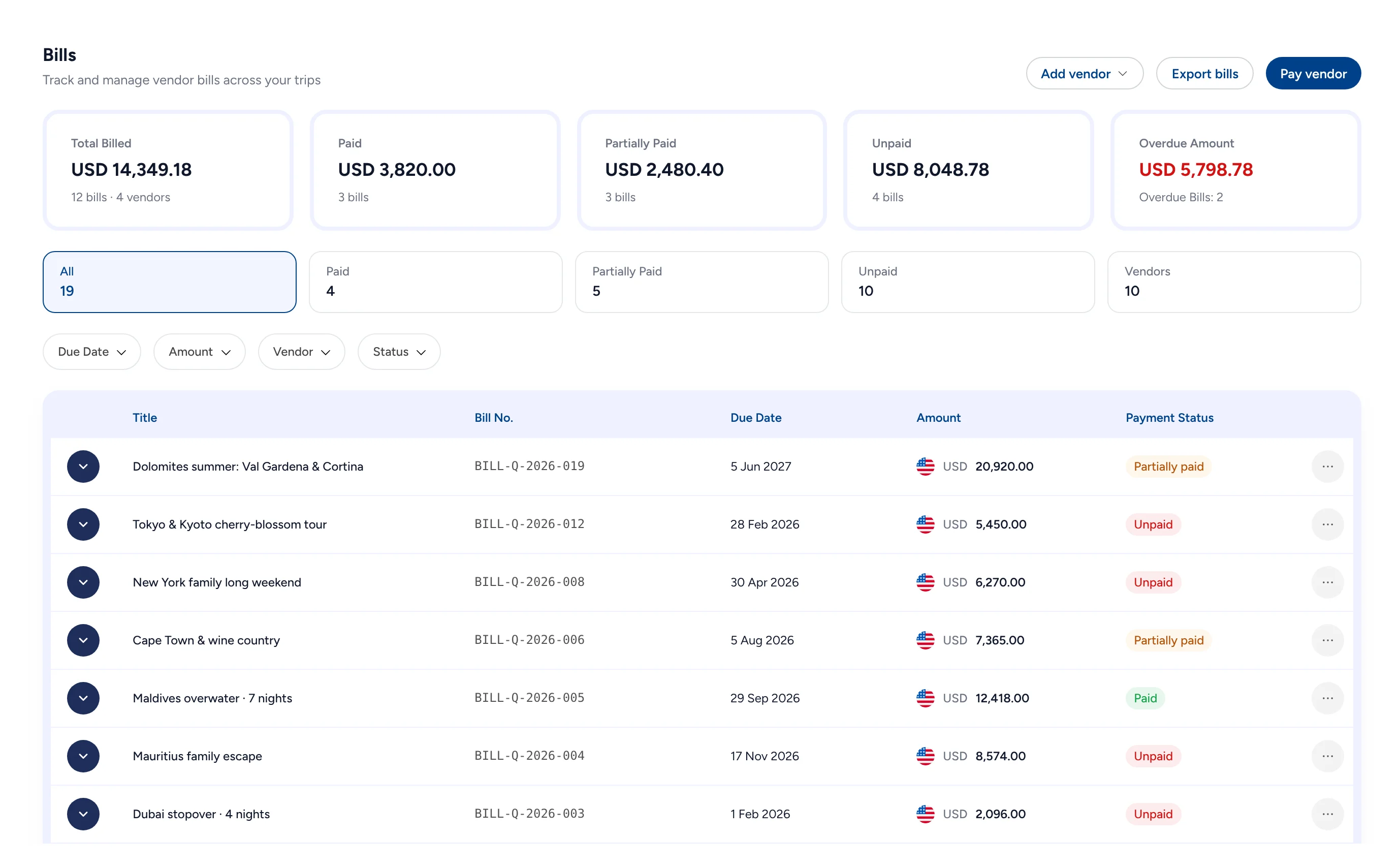Expand the Mauritius family escape row

(83, 756)
